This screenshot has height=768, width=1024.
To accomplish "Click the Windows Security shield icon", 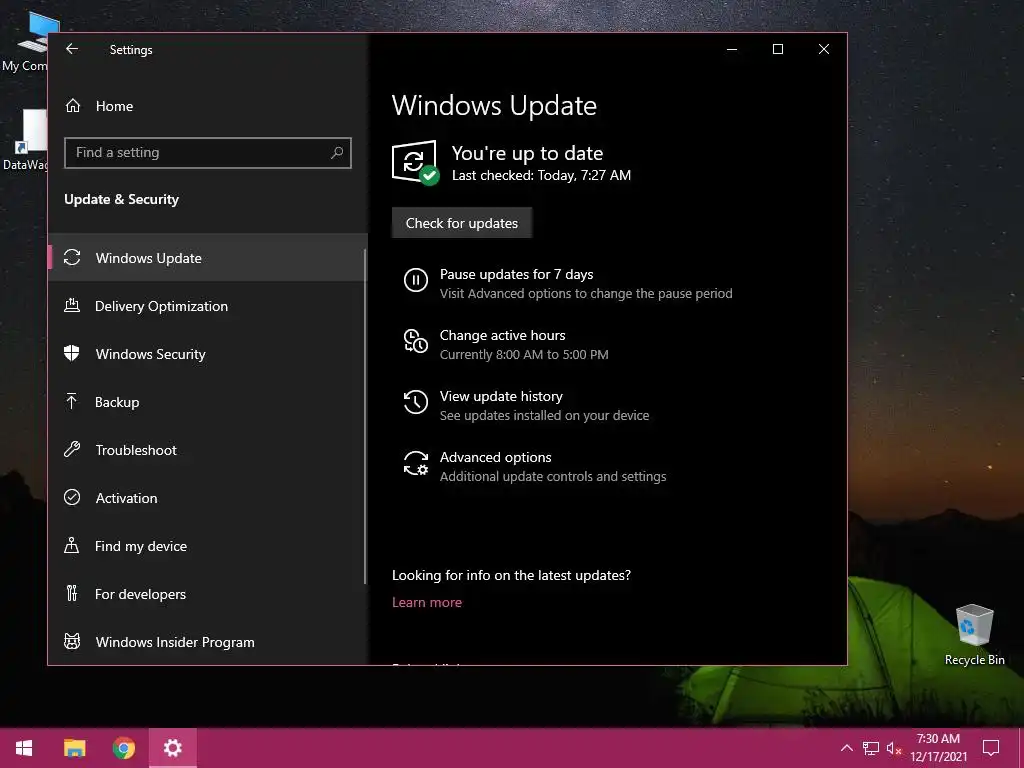I will pyautogui.click(x=72, y=353).
